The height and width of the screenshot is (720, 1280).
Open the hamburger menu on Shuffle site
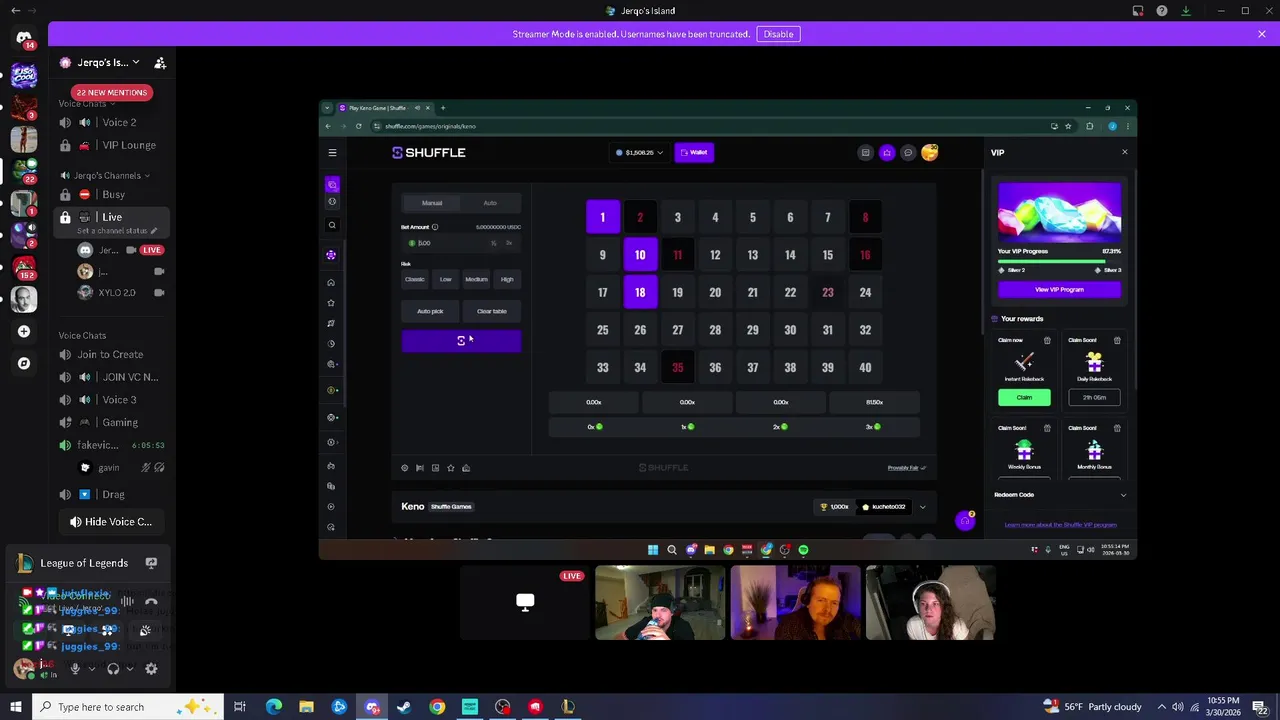(332, 153)
